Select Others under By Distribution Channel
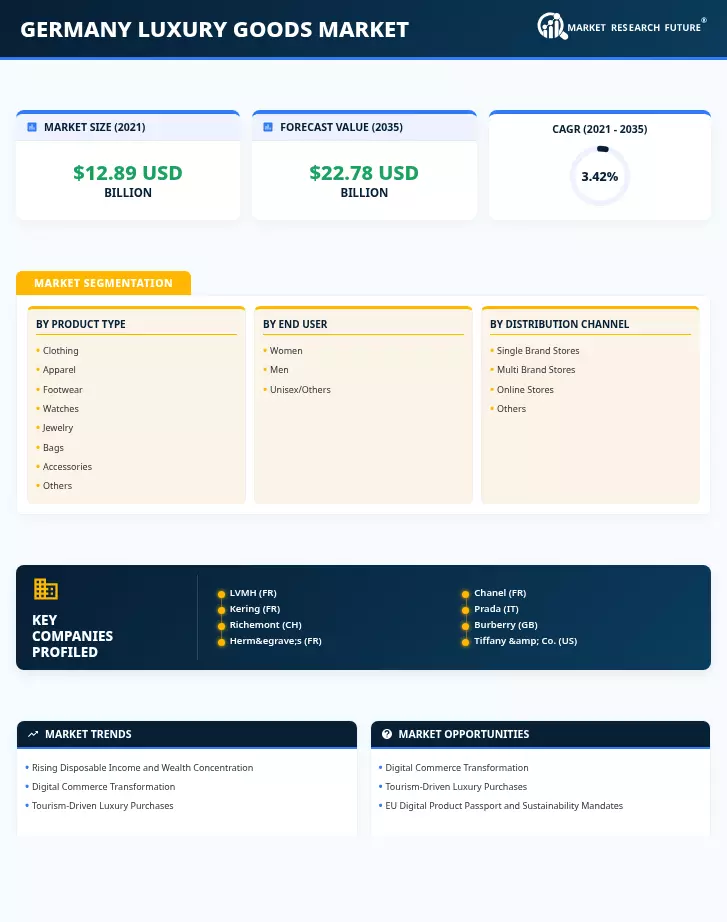The height and width of the screenshot is (922, 727). [x=511, y=409]
